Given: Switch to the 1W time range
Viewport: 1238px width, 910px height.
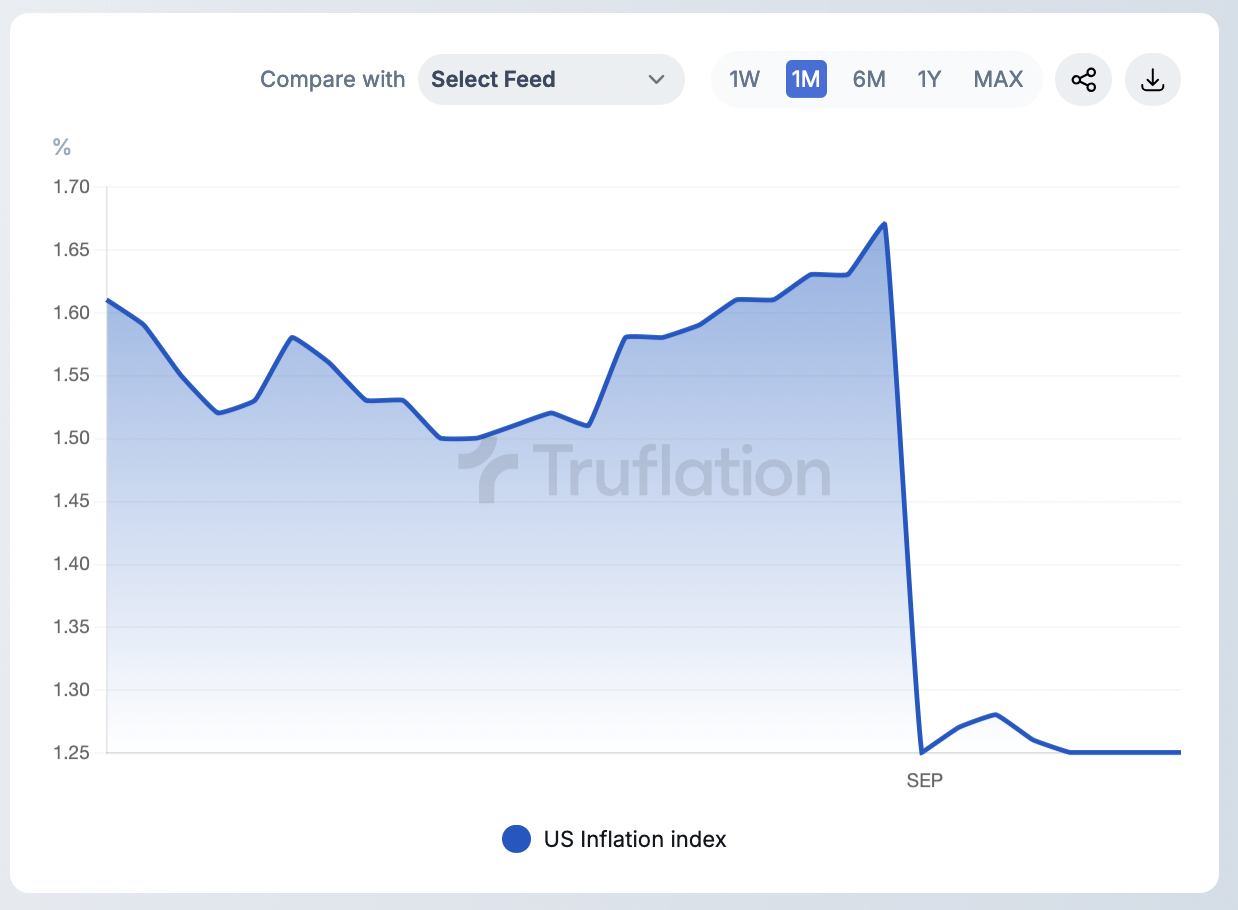Looking at the screenshot, I should (744, 80).
